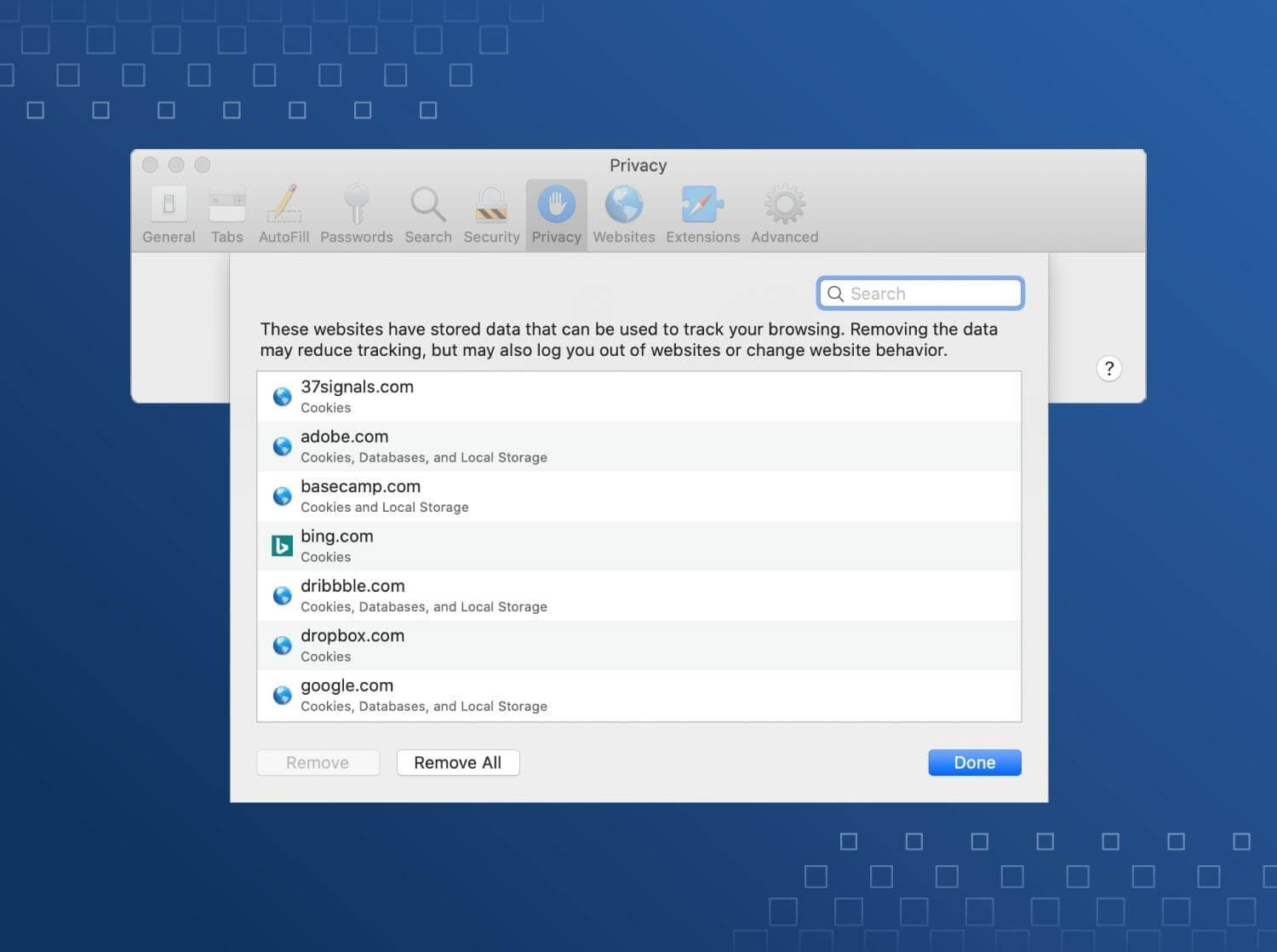Screen dimensions: 1277x952
Task: Click the Advanced tab label
Action: (785, 237)
